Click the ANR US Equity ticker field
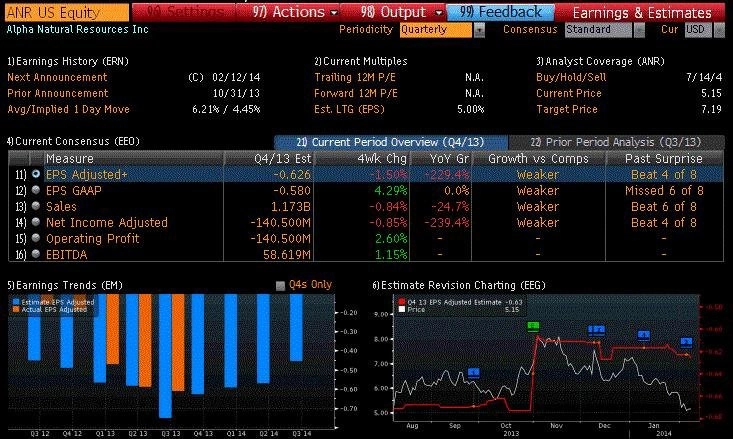 click(67, 13)
